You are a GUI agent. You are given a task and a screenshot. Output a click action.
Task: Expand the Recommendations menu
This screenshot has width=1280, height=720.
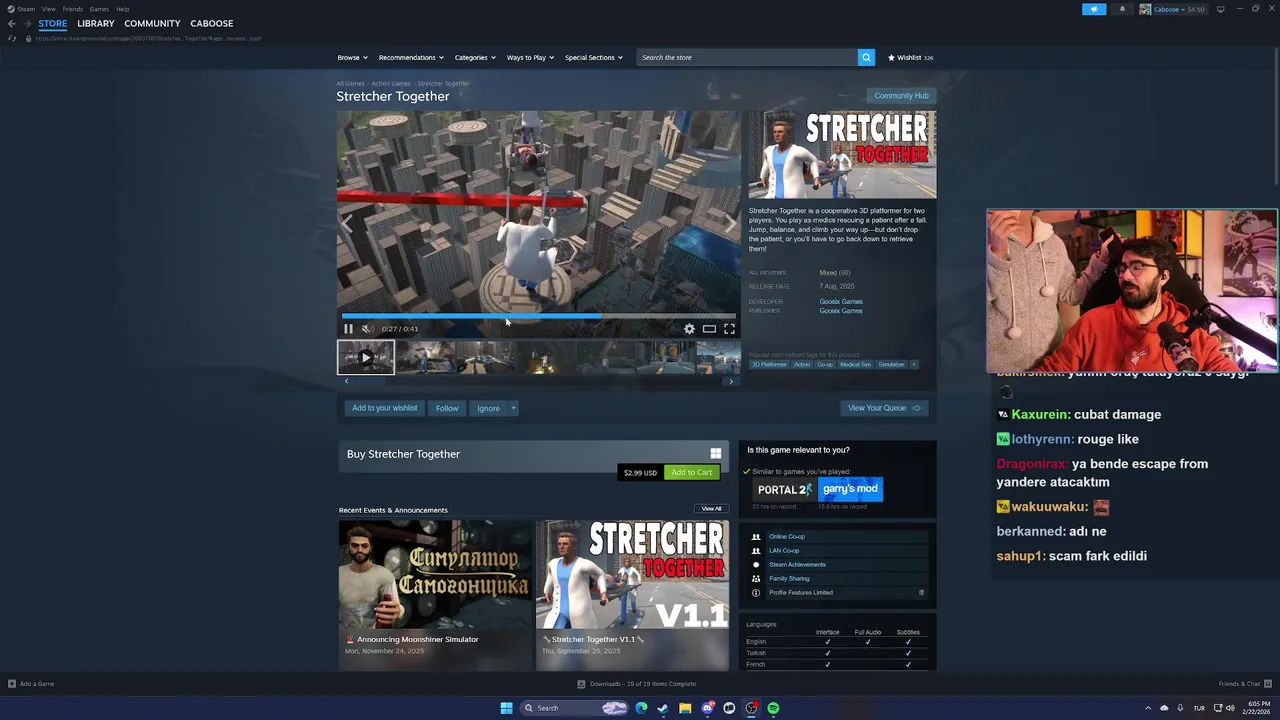click(x=410, y=57)
